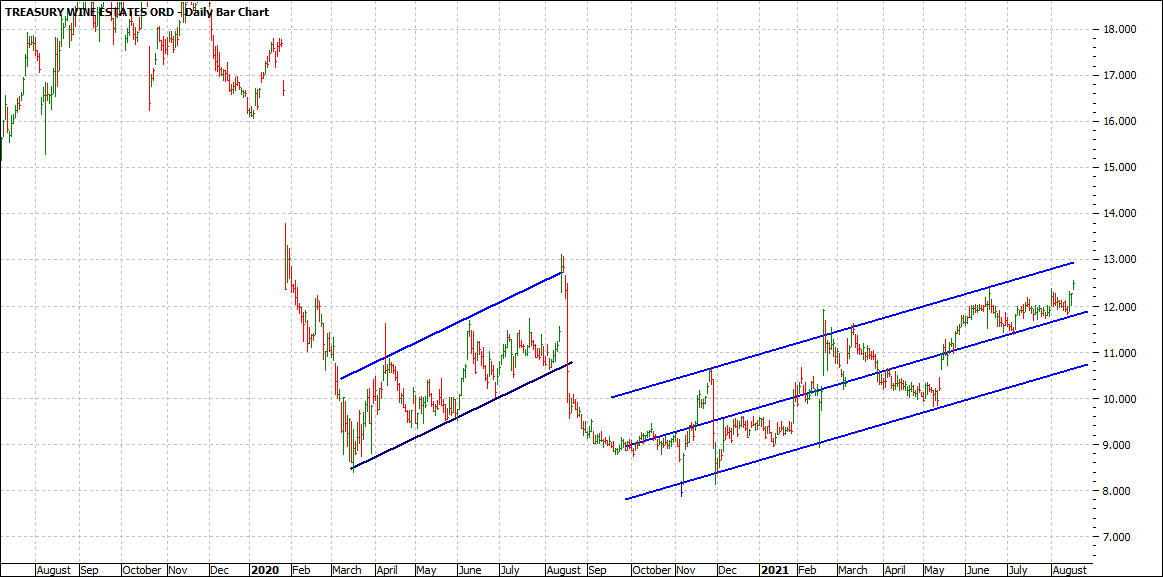Click the Dec label just before 2021

[728, 570]
